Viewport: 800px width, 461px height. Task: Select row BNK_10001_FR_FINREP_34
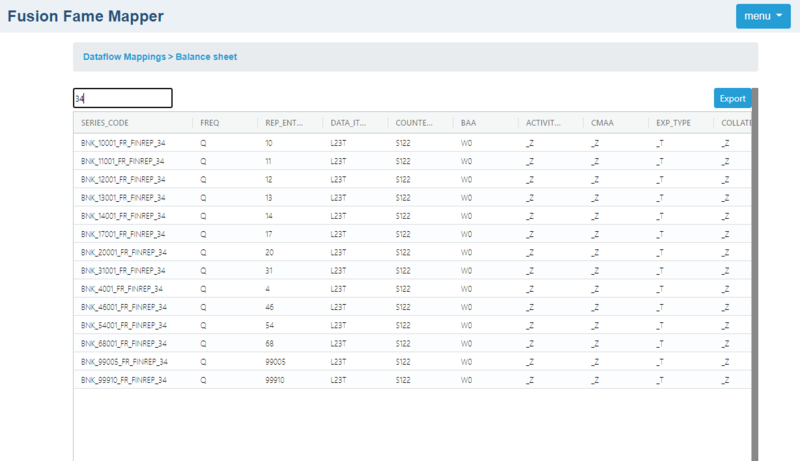tap(123, 143)
